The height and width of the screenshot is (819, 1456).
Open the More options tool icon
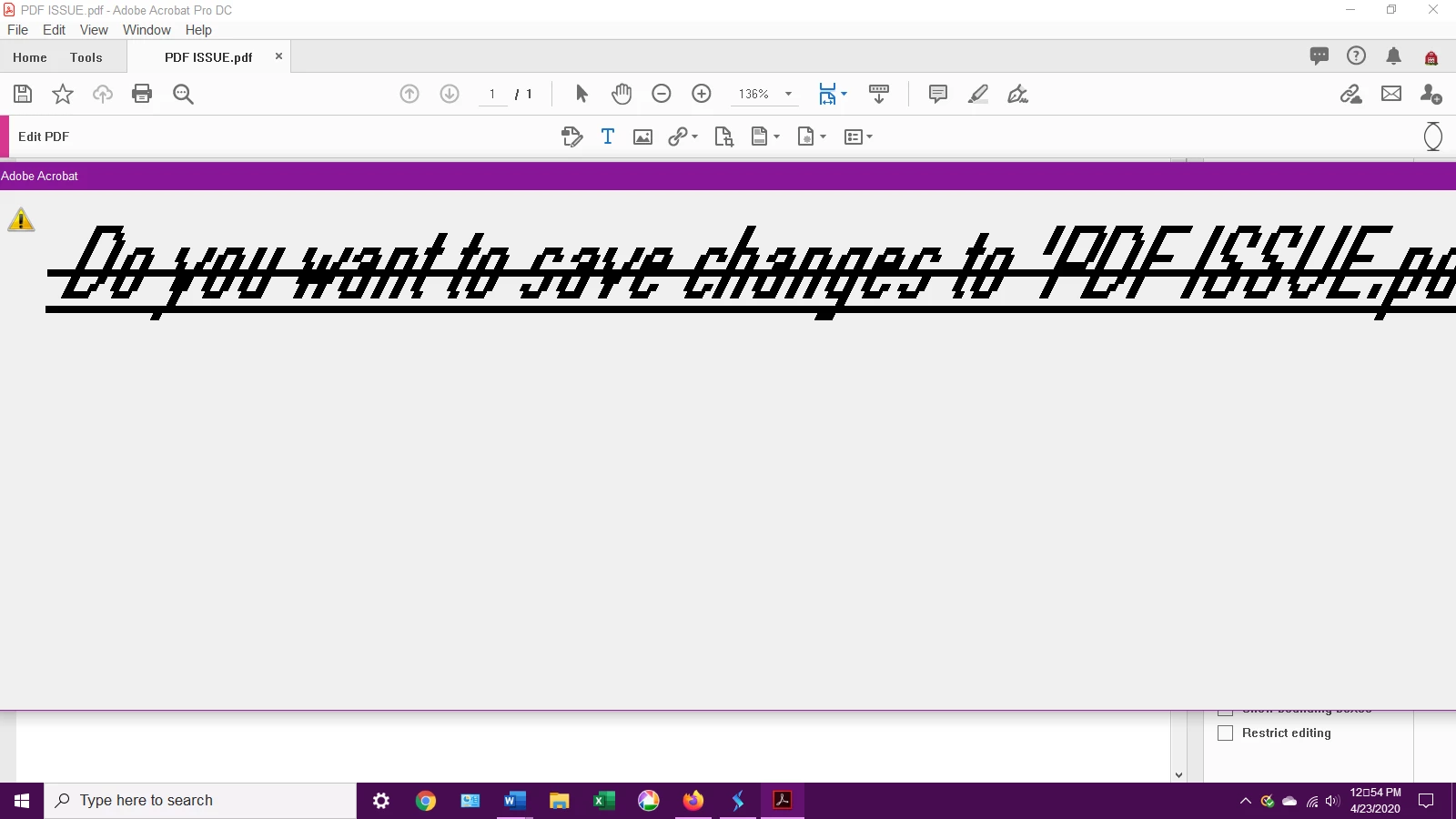point(854,137)
